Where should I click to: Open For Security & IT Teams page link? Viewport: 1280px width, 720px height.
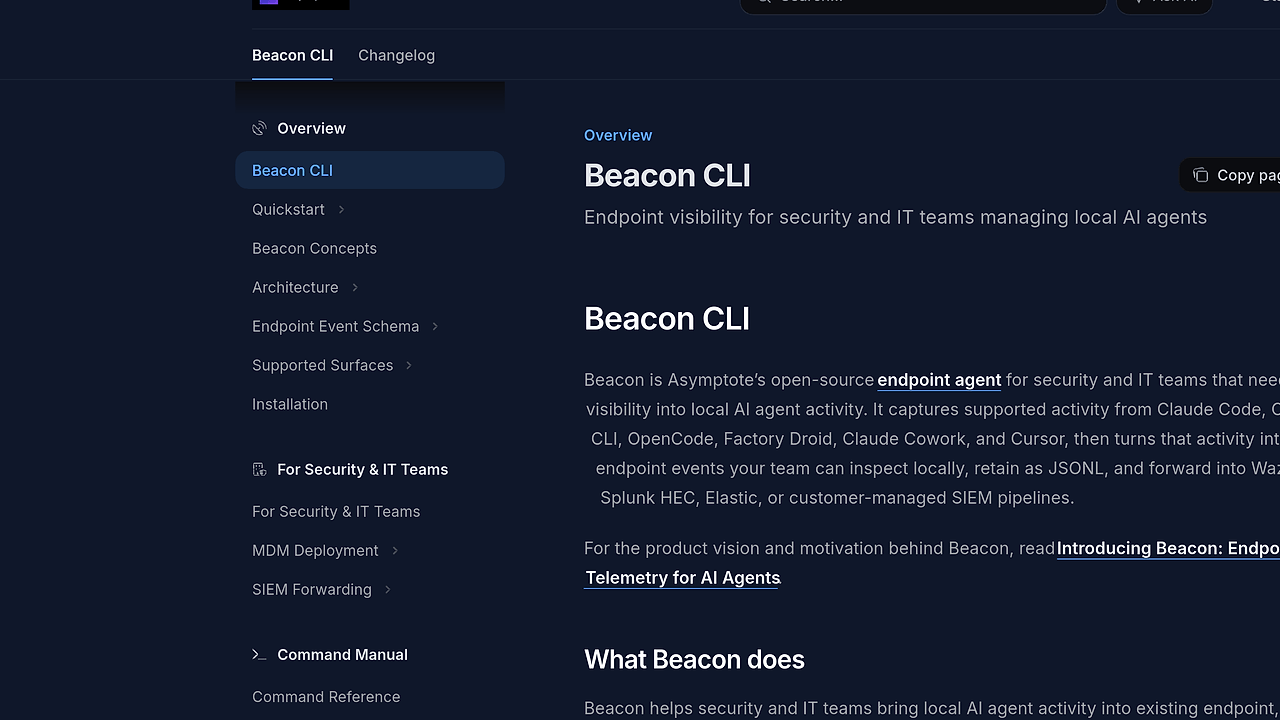[336, 511]
